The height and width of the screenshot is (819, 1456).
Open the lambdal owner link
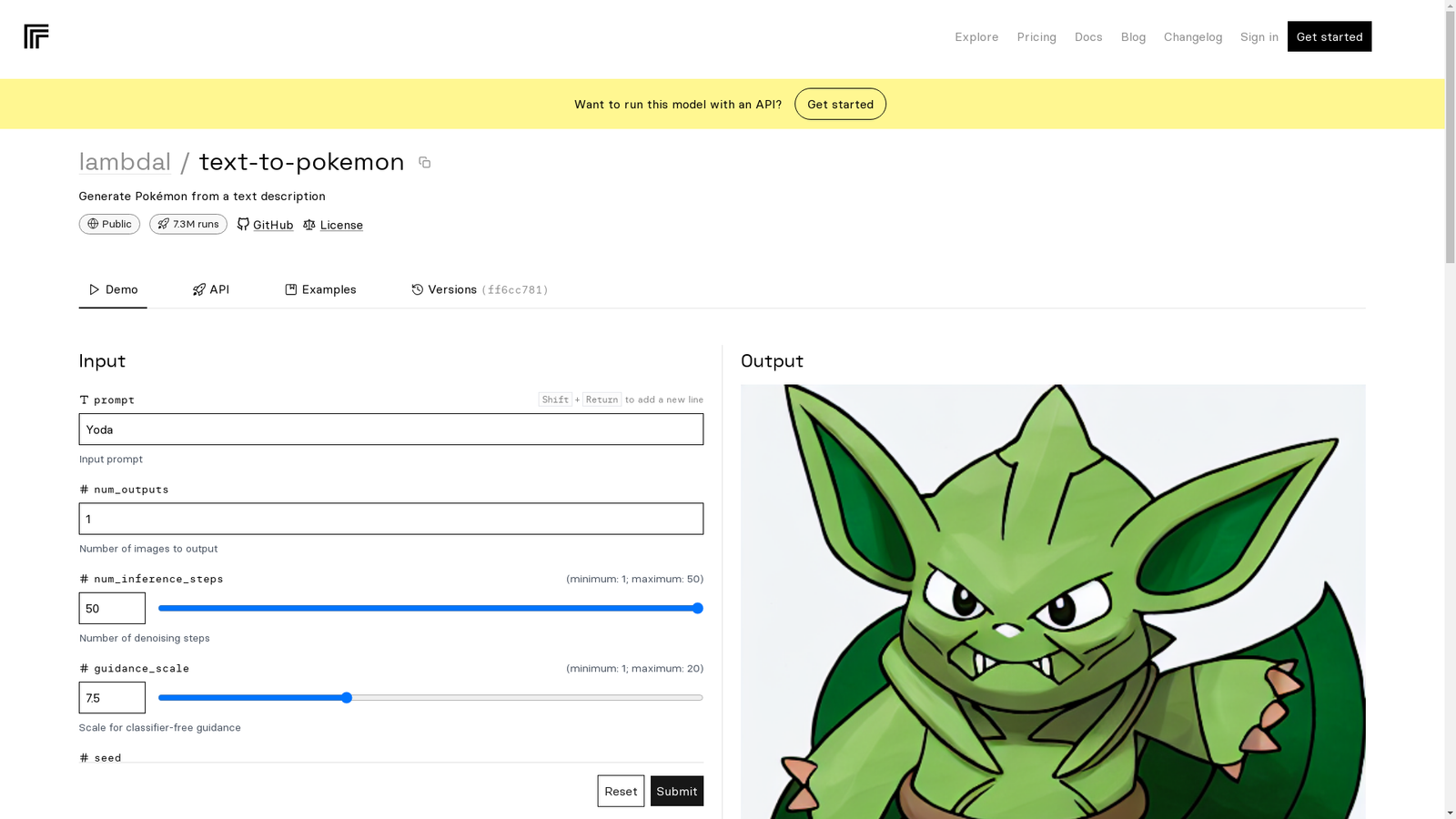click(125, 162)
